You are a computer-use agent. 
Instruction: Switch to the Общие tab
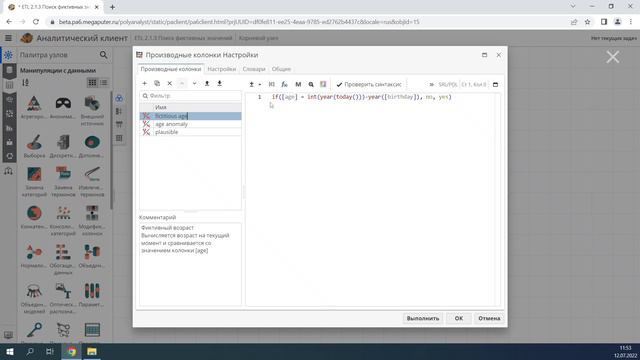pyautogui.click(x=281, y=69)
